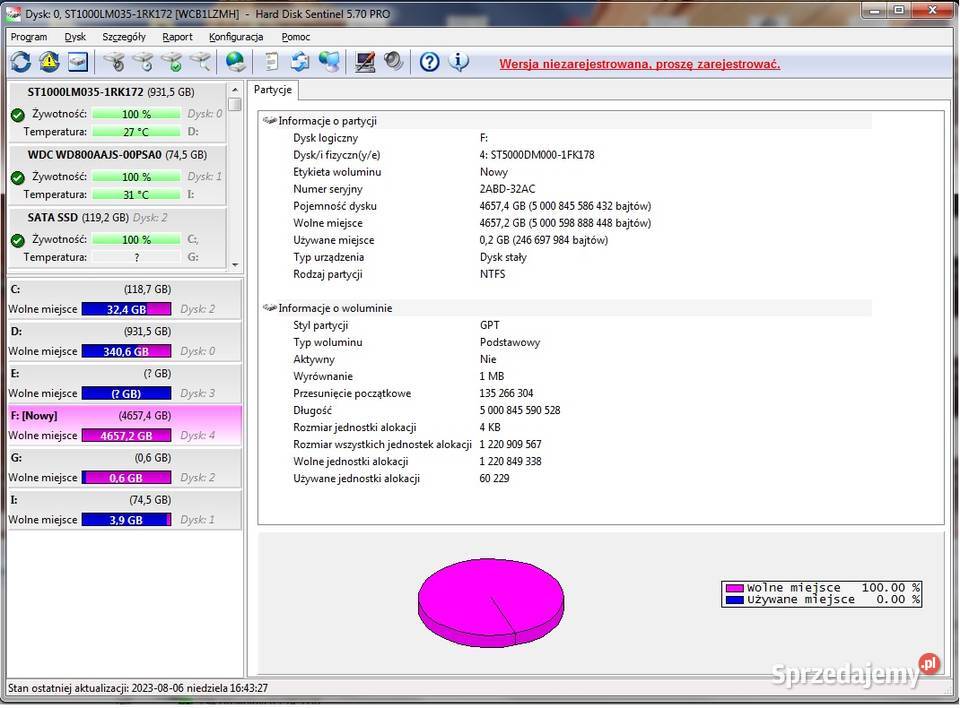Click the Typ woluminu value Podstawowy

(x=509, y=342)
